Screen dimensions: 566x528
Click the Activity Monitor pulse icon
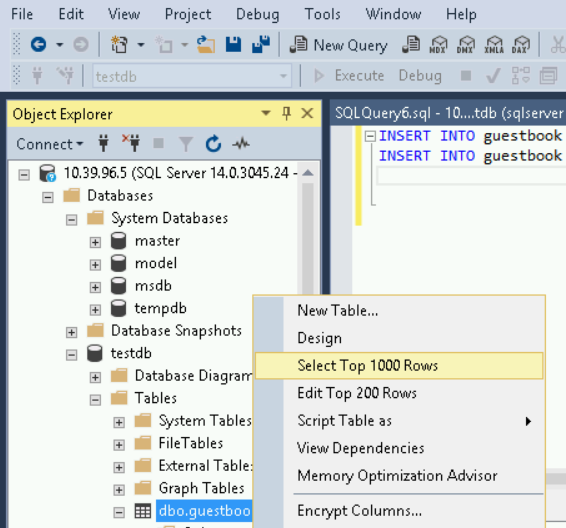coord(241,144)
